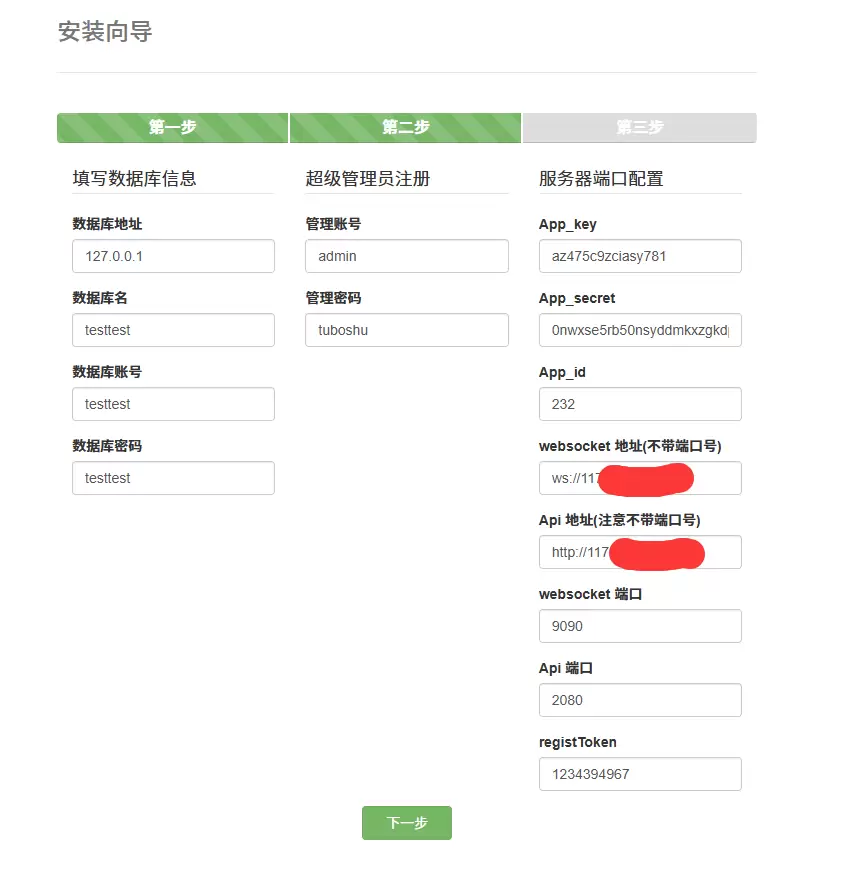Focus the 管理账号 admin field
Screen dimensions: 856x882
click(406, 256)
